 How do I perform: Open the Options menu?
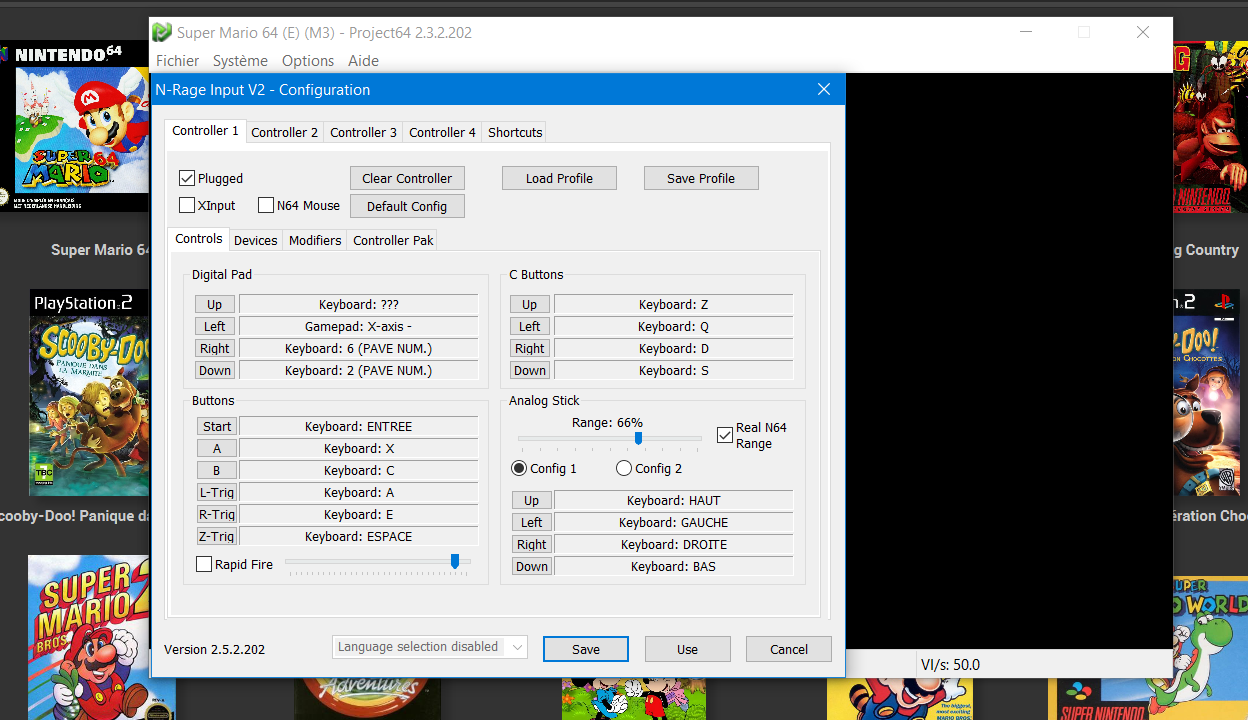tap(308, 61)
